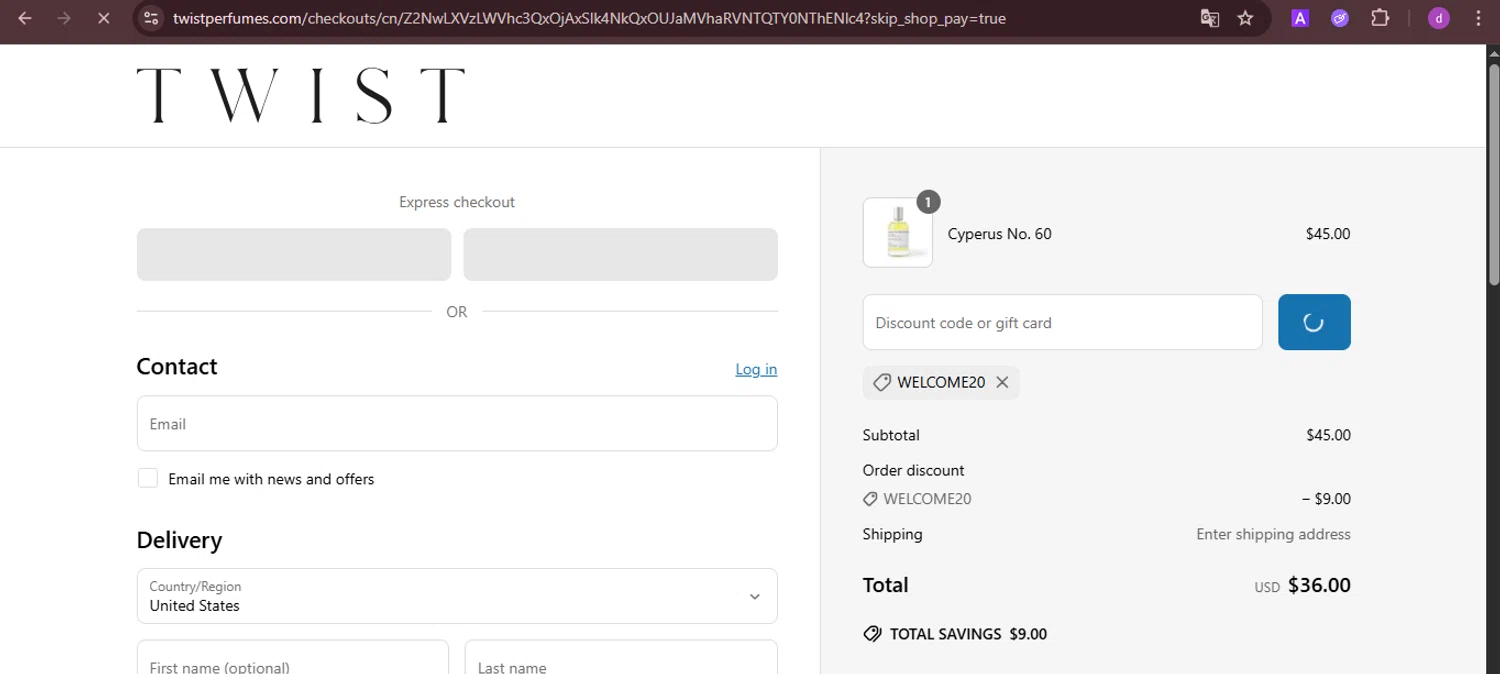Focus the Email input field
Screen dimensions: 1500x674
pos(457,423)
